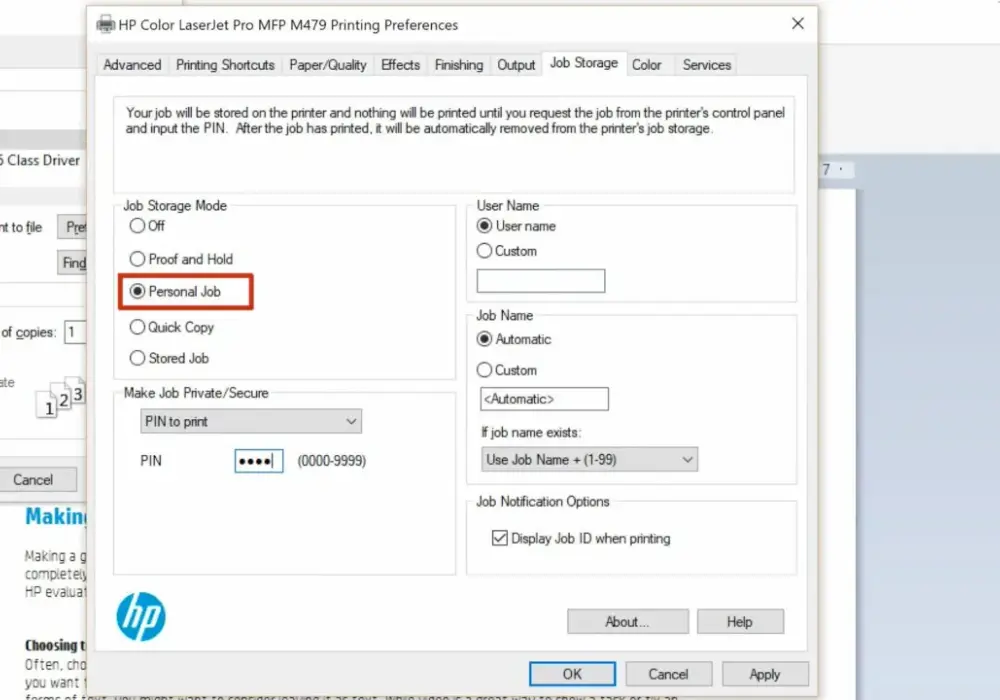
Task: Select Proof and Hold mode
Action: tap(181, 259)
